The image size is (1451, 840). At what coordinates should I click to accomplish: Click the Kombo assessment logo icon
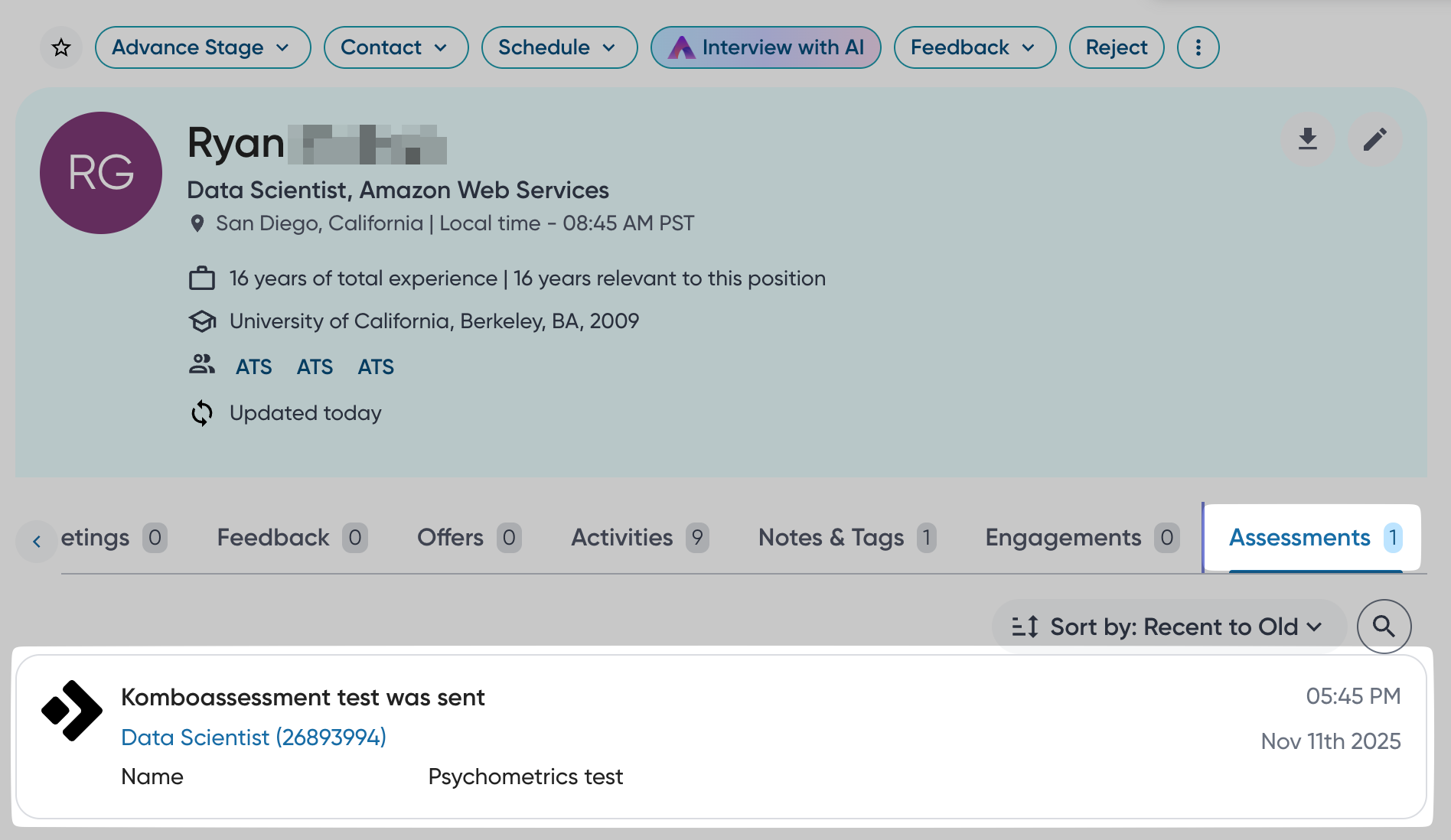coord(72,711)
